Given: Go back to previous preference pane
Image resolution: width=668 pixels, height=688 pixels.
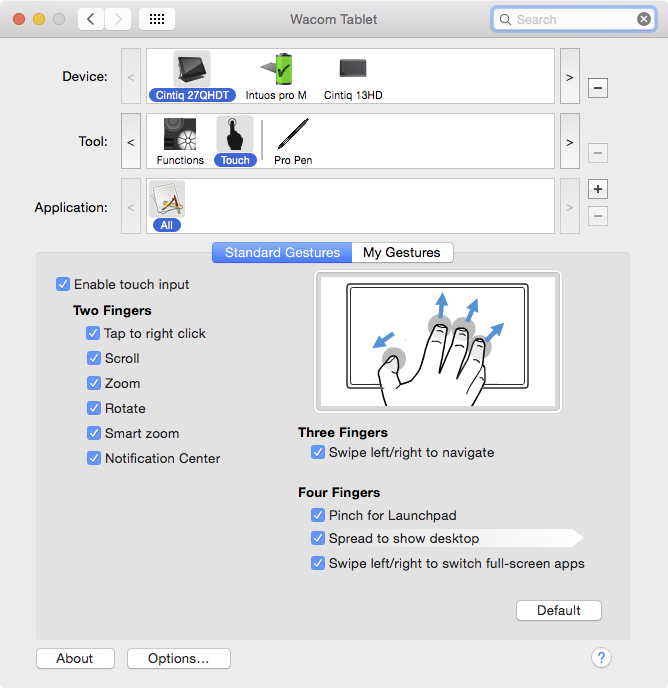Looking at the screenshot, I should pyautogui.click(x=91, y=19).
